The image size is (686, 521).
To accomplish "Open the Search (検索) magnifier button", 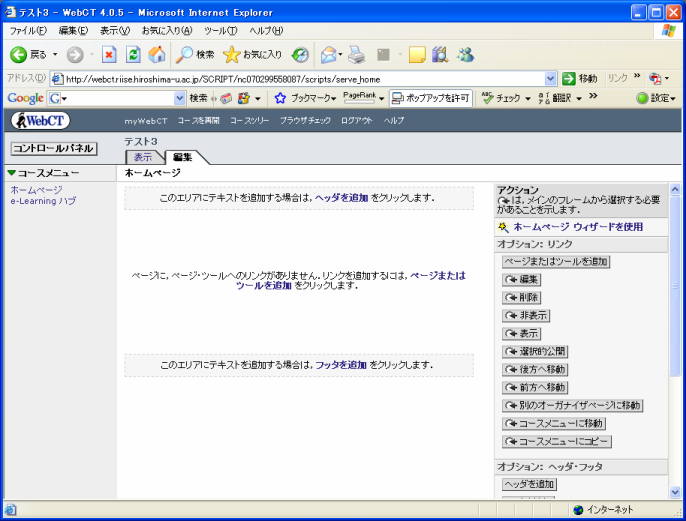I will 195,55.
